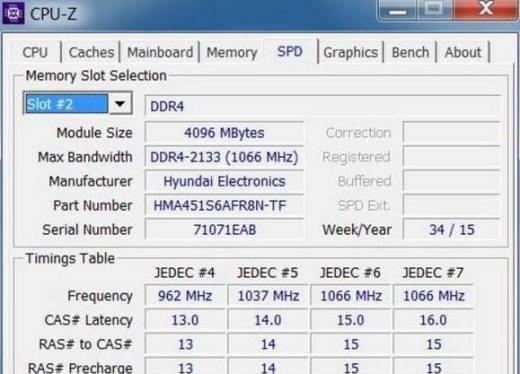520x374 pixels.
Task: Switch to the CPU tab
Action: click(x=35, y=52)
